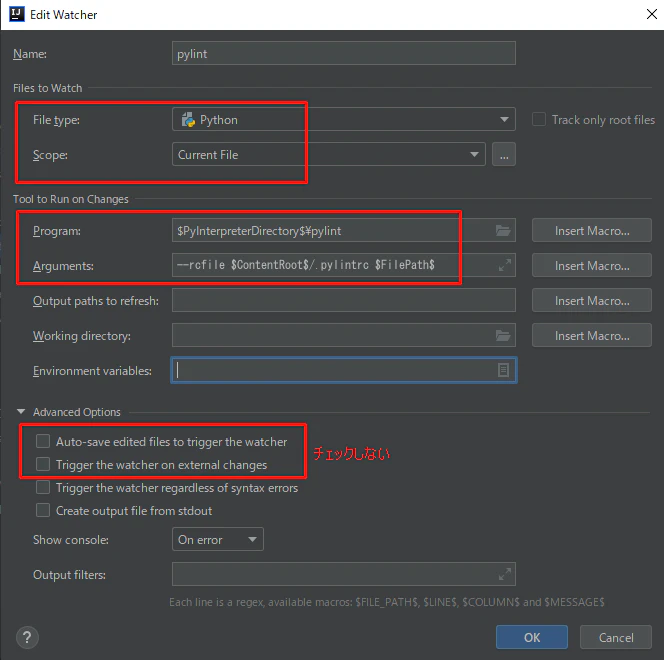Click the "Files to Watch" section heading
Viewport: 664px width, 660px height.
point(47,88)
